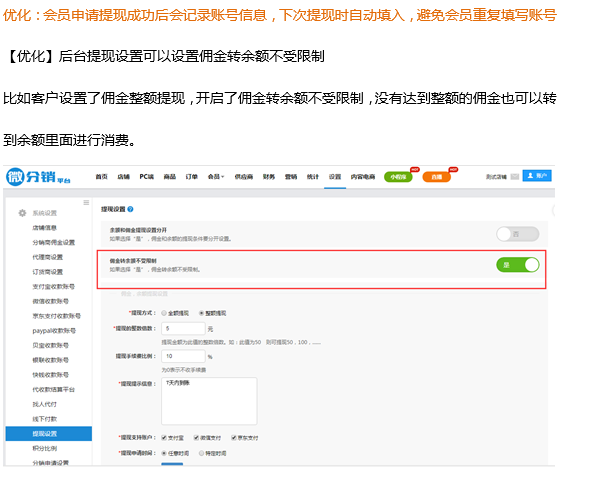Click the gear icon beside 系统设置
The image size is (615, 486).
coord(22,213)
